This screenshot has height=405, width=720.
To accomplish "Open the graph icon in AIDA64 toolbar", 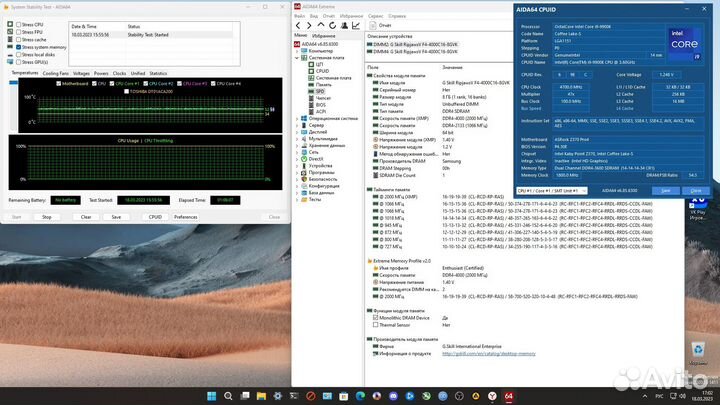I will click(356, 26).
